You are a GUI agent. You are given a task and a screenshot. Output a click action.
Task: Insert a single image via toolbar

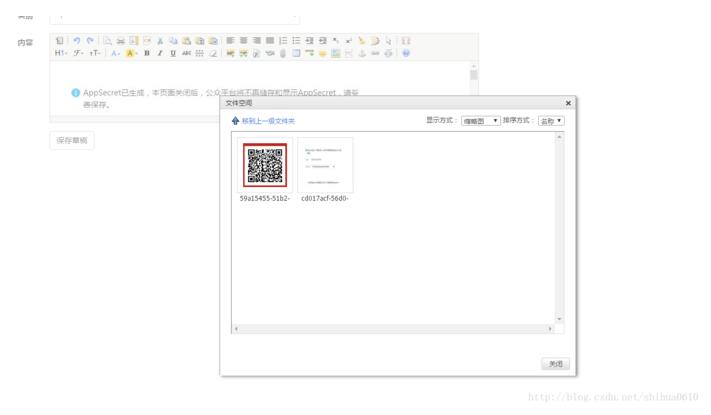(x=230, y=53)
